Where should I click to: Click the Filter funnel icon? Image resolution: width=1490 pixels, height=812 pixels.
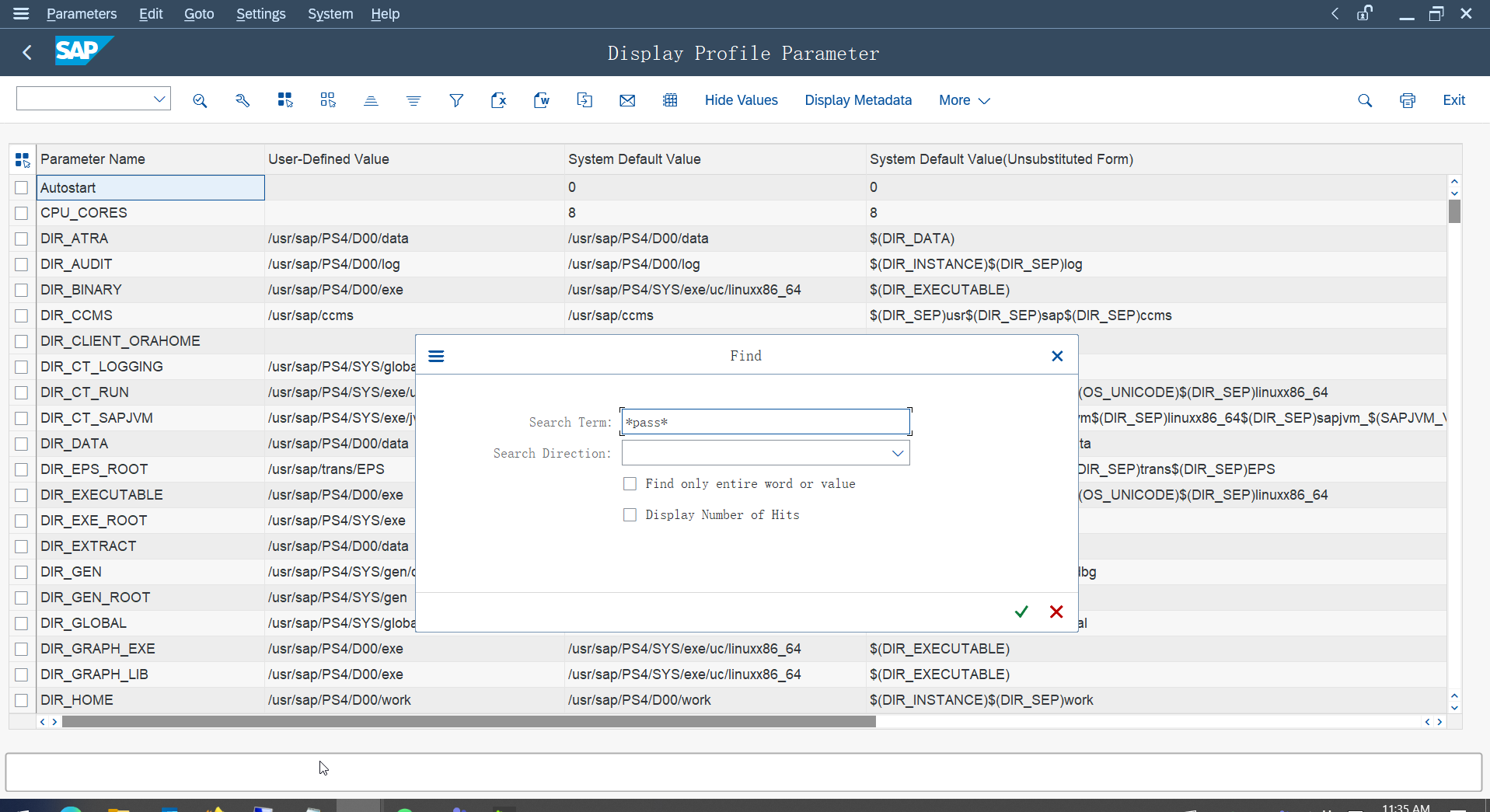(456, 100)
